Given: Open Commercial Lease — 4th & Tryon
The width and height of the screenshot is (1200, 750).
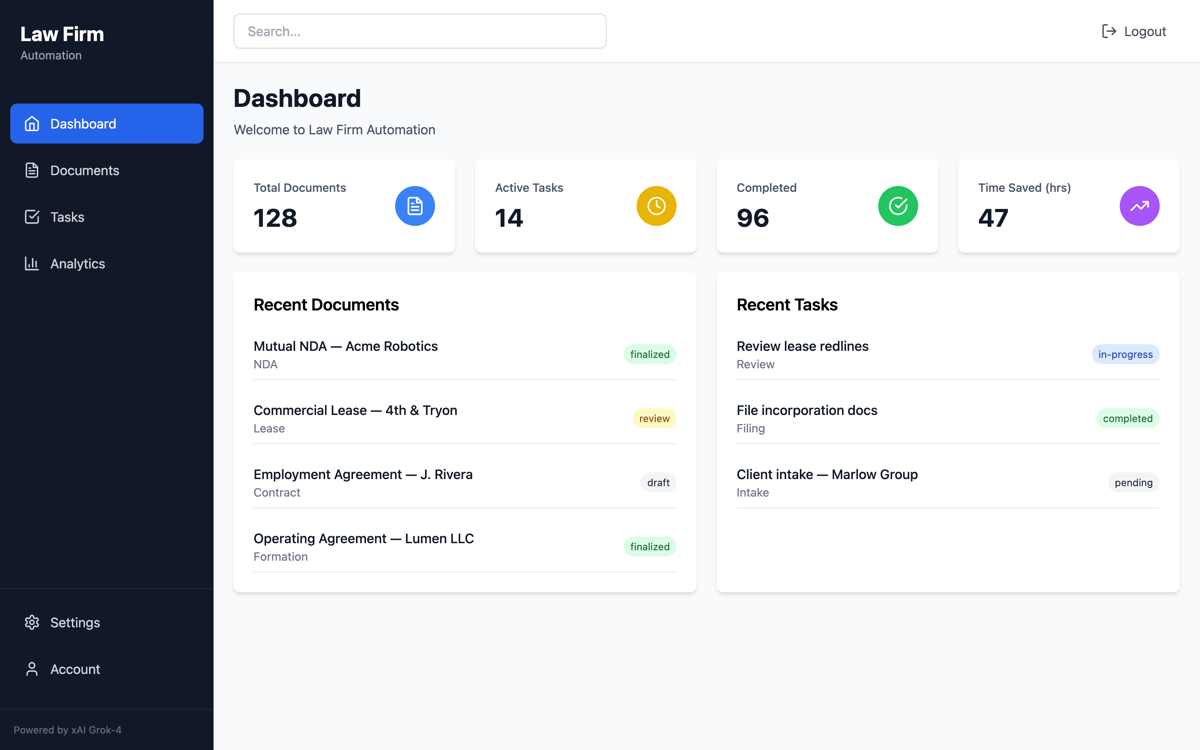Looking at the screenshot, I should 355,410.
